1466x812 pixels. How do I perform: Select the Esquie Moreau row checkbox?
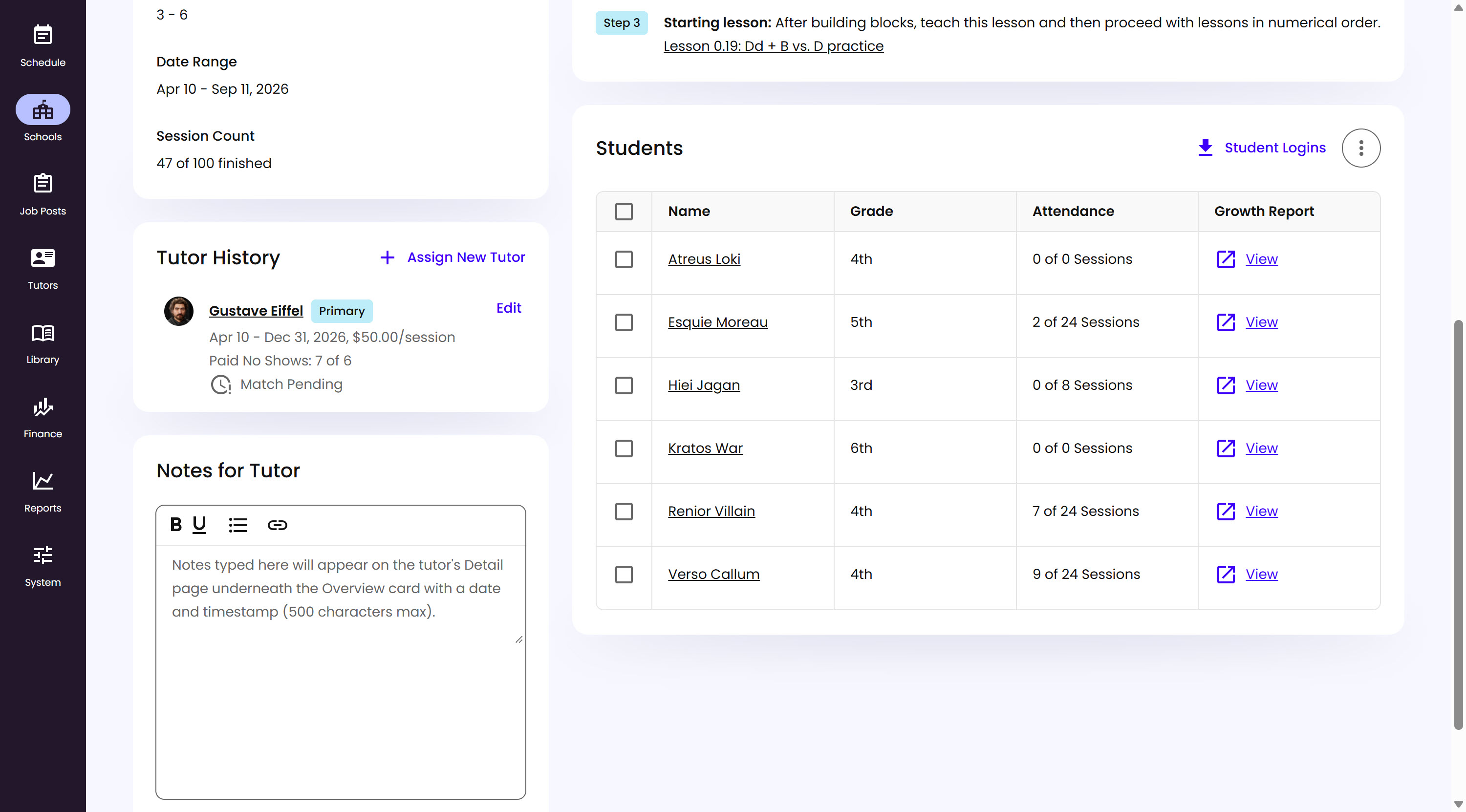pos(624,322)
